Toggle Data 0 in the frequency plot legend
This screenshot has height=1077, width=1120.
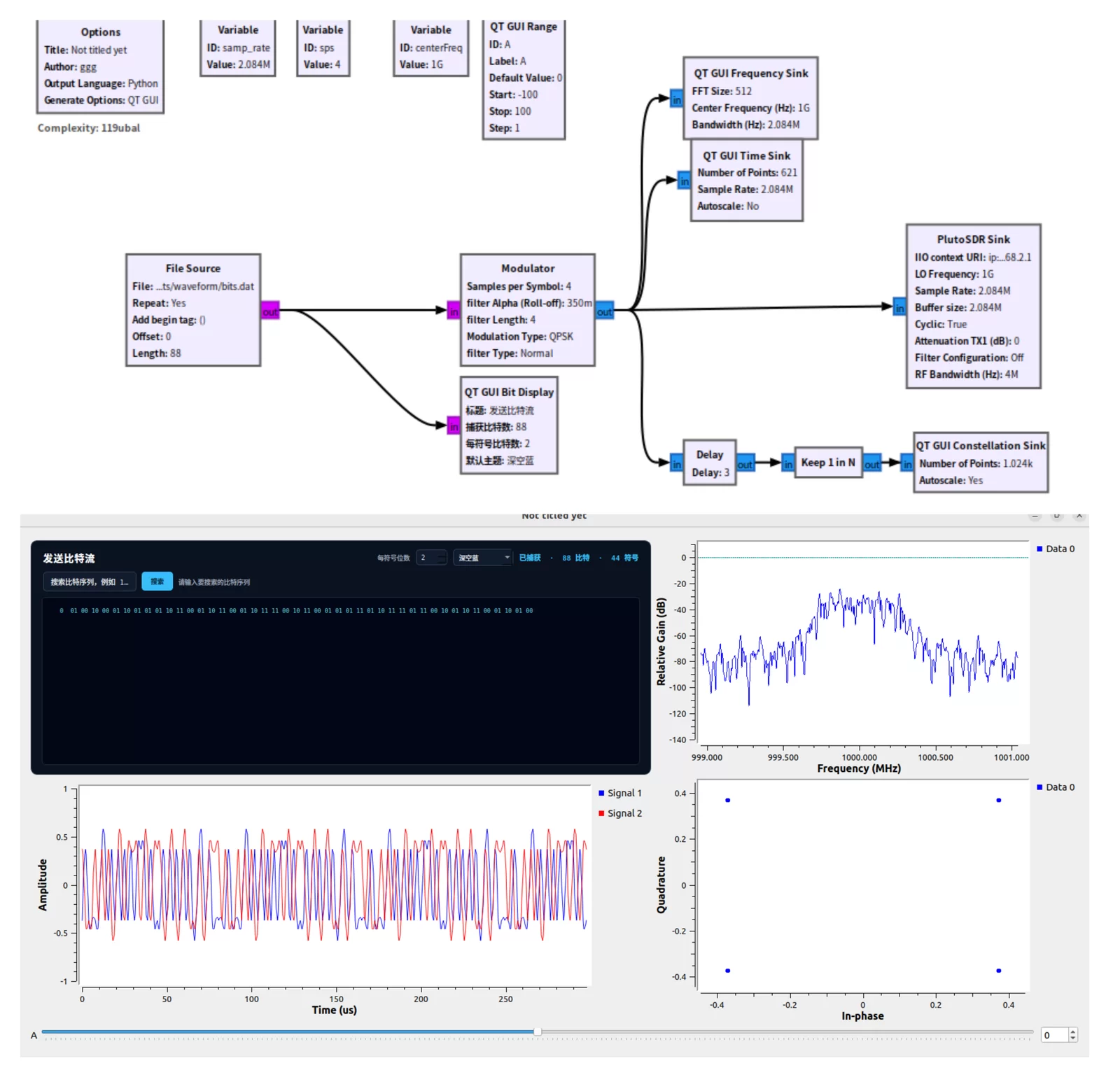click(x=1056, y=549)
